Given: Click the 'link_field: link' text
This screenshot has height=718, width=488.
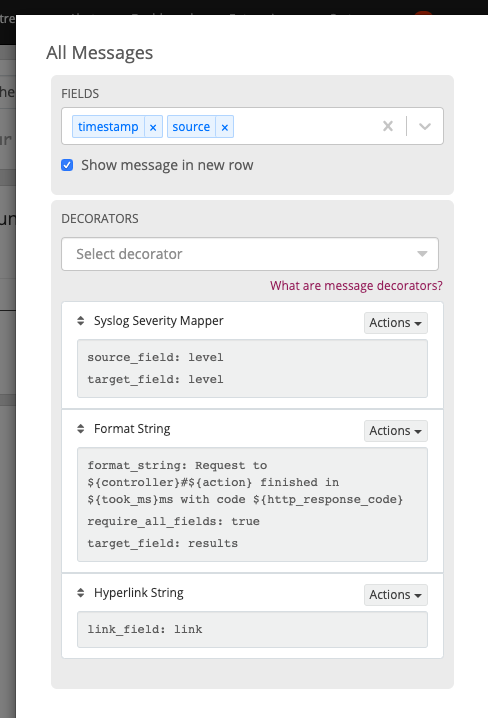Looking at the screenshot, I should [x=145, y=629].
